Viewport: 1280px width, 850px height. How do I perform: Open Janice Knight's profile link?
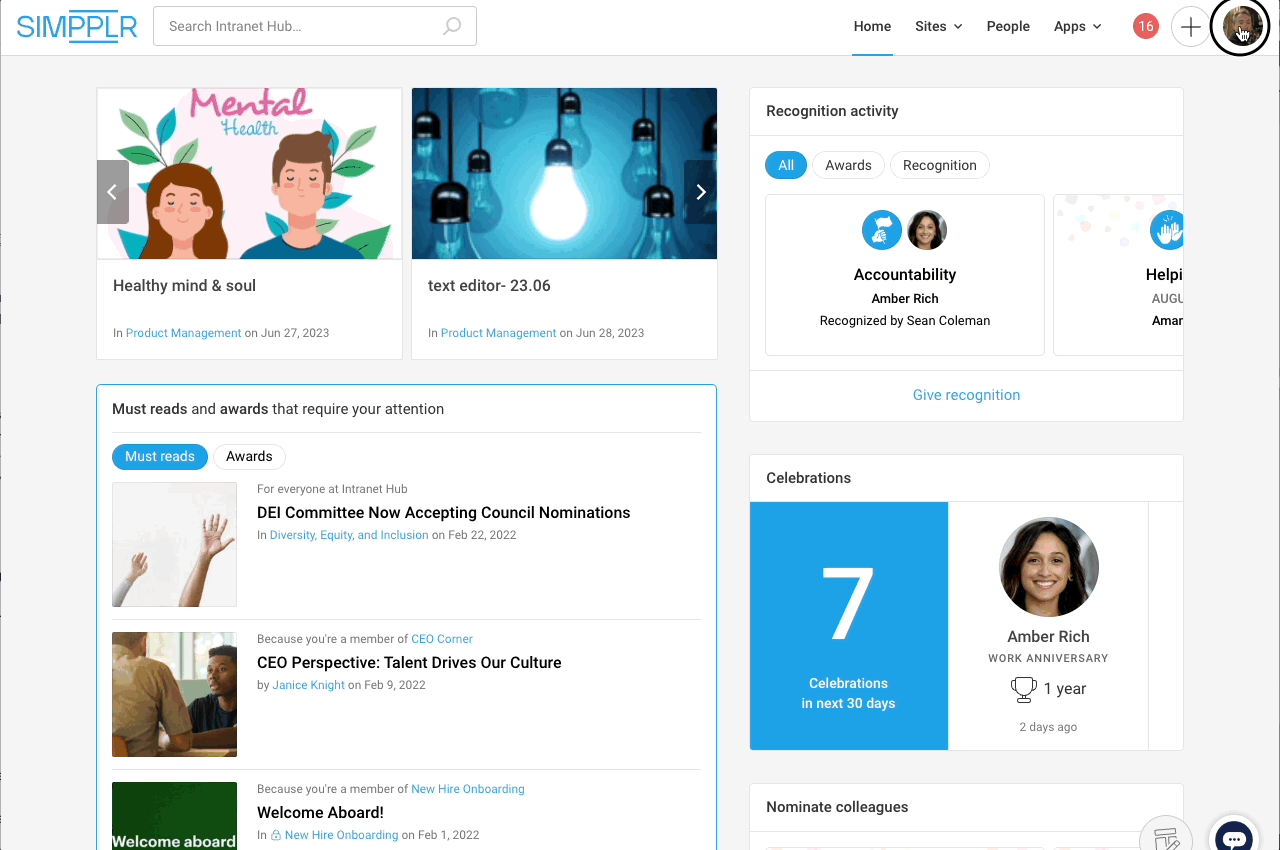(309, 685)
